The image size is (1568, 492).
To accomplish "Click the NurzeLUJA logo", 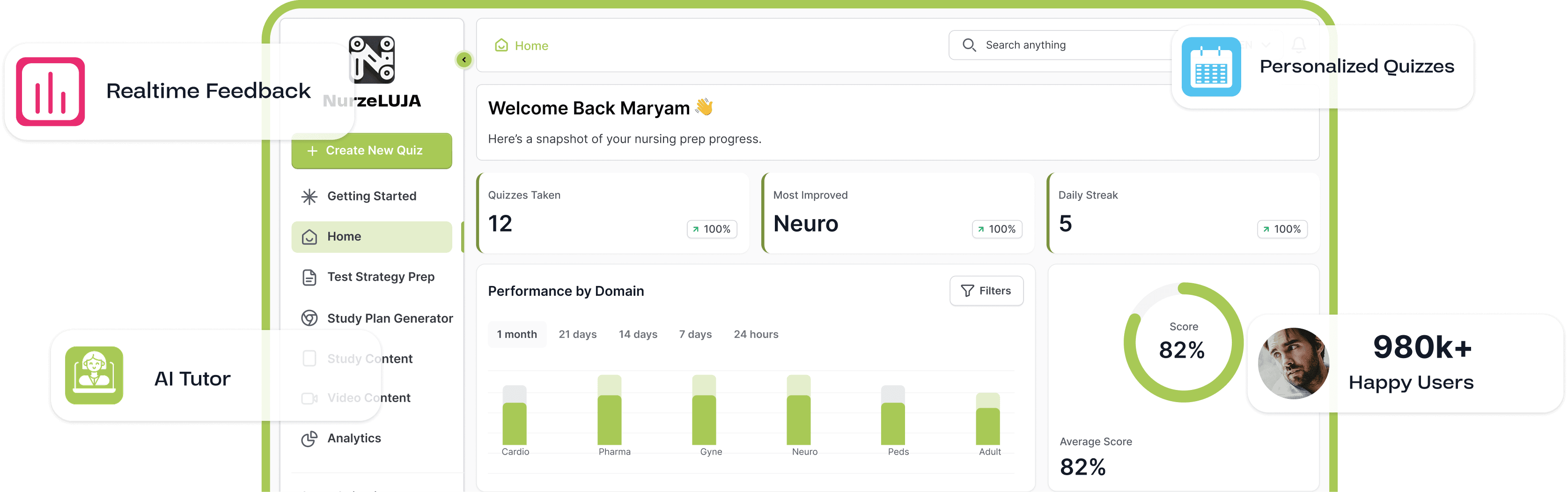I will [372, 59].
